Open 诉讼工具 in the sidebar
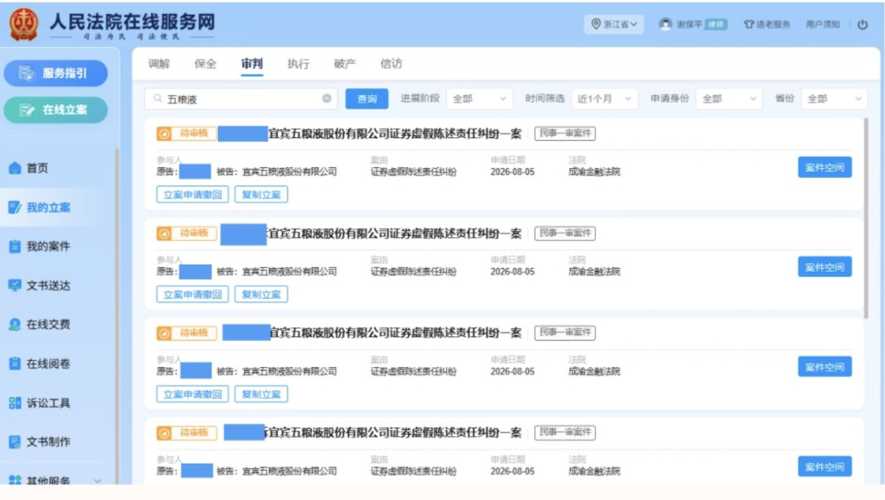This screenshot has width=885, height=500. click(x=40, y=402)
